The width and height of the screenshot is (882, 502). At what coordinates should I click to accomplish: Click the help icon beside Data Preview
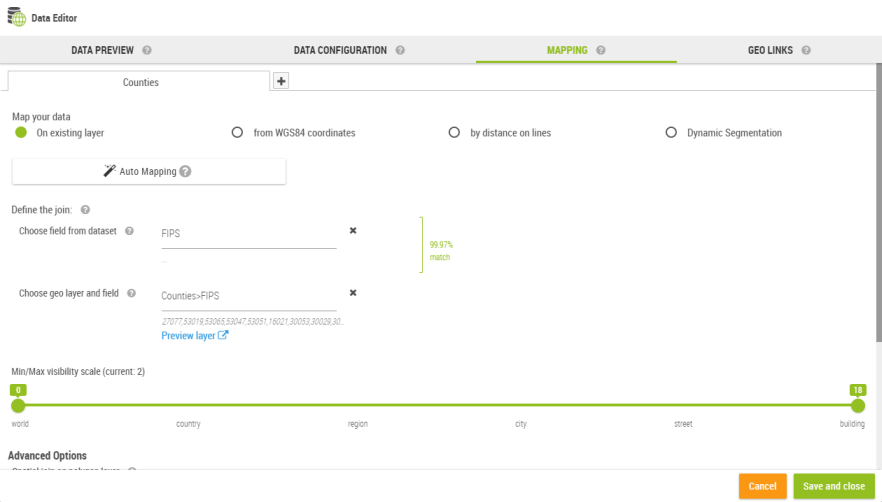[x=147, y=50]
